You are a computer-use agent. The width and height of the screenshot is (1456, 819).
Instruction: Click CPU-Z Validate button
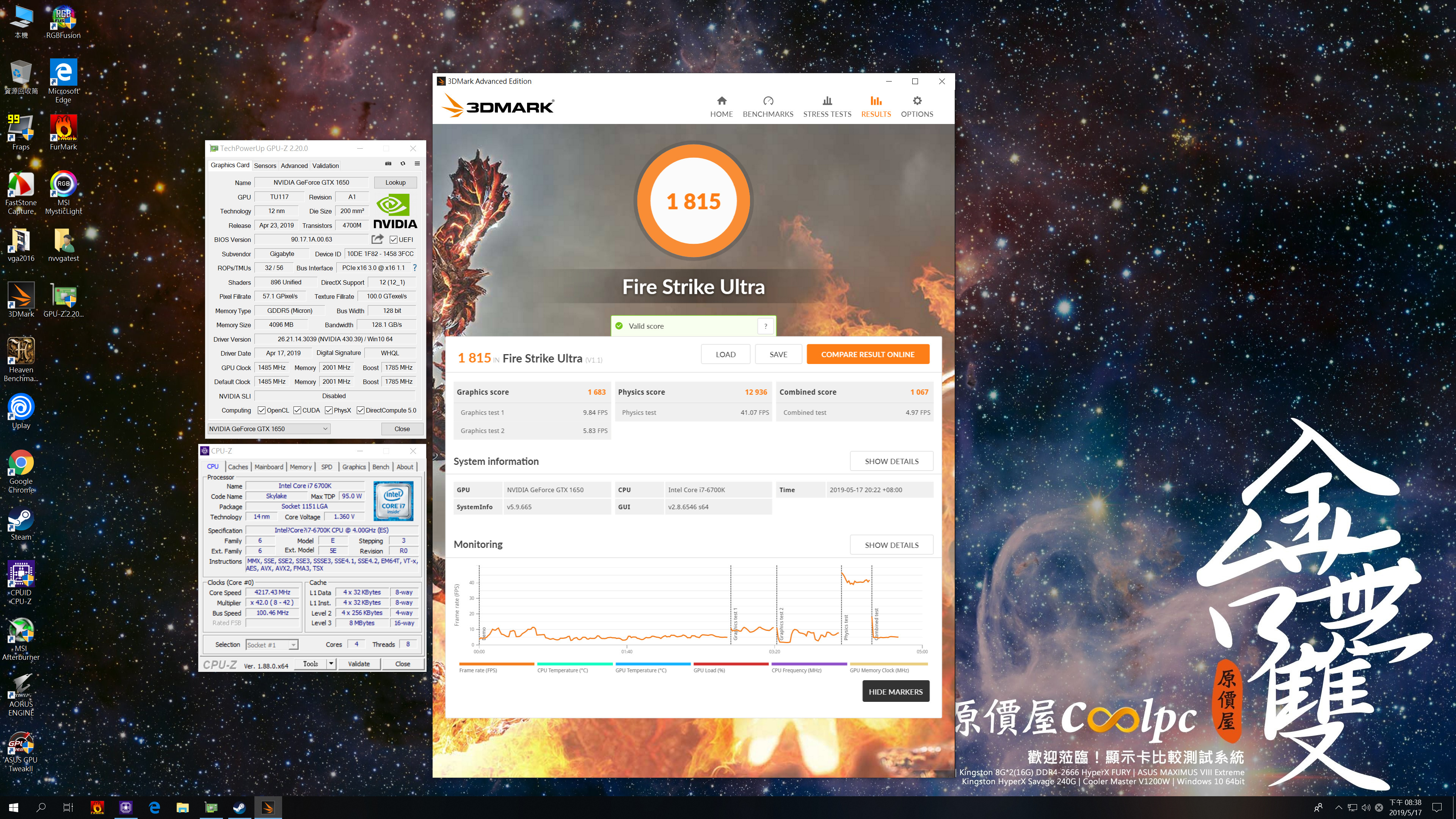tap(358, 664)
